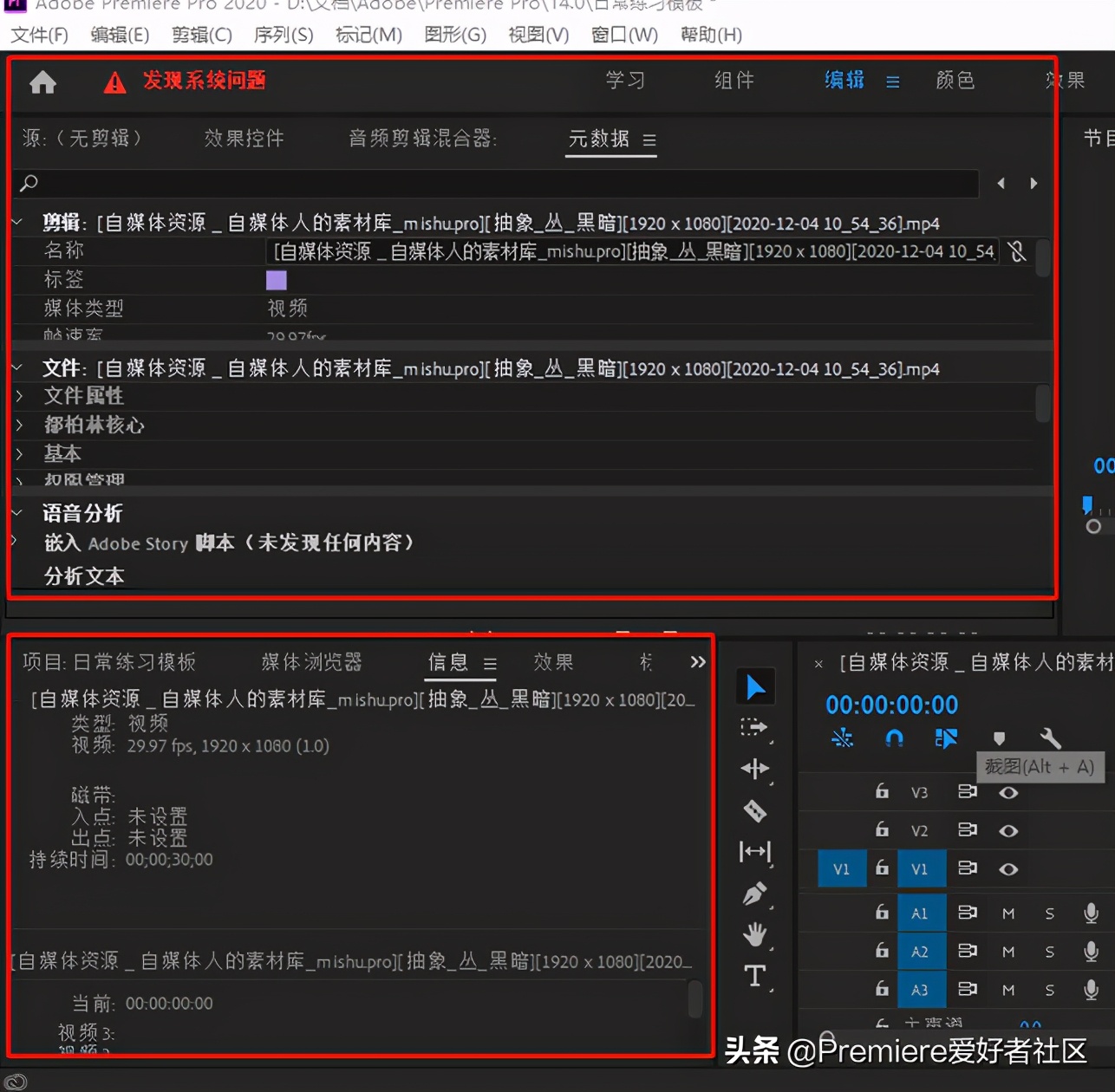Viewport: 1115px width, 1092px height.
Task: Switch to the 效果 tab
Action: pos(553,662)
